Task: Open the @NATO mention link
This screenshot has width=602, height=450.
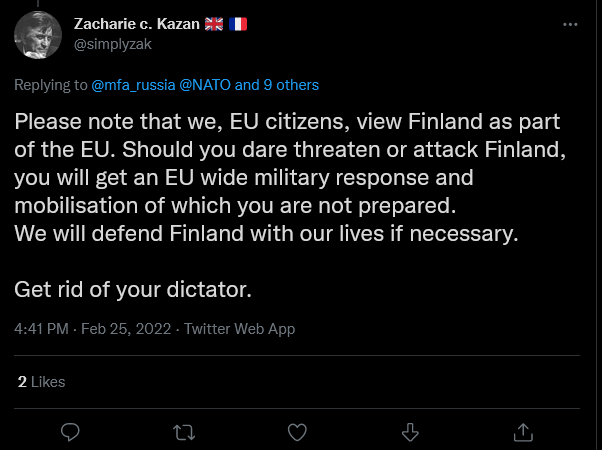Action: [x=205, y=85]
